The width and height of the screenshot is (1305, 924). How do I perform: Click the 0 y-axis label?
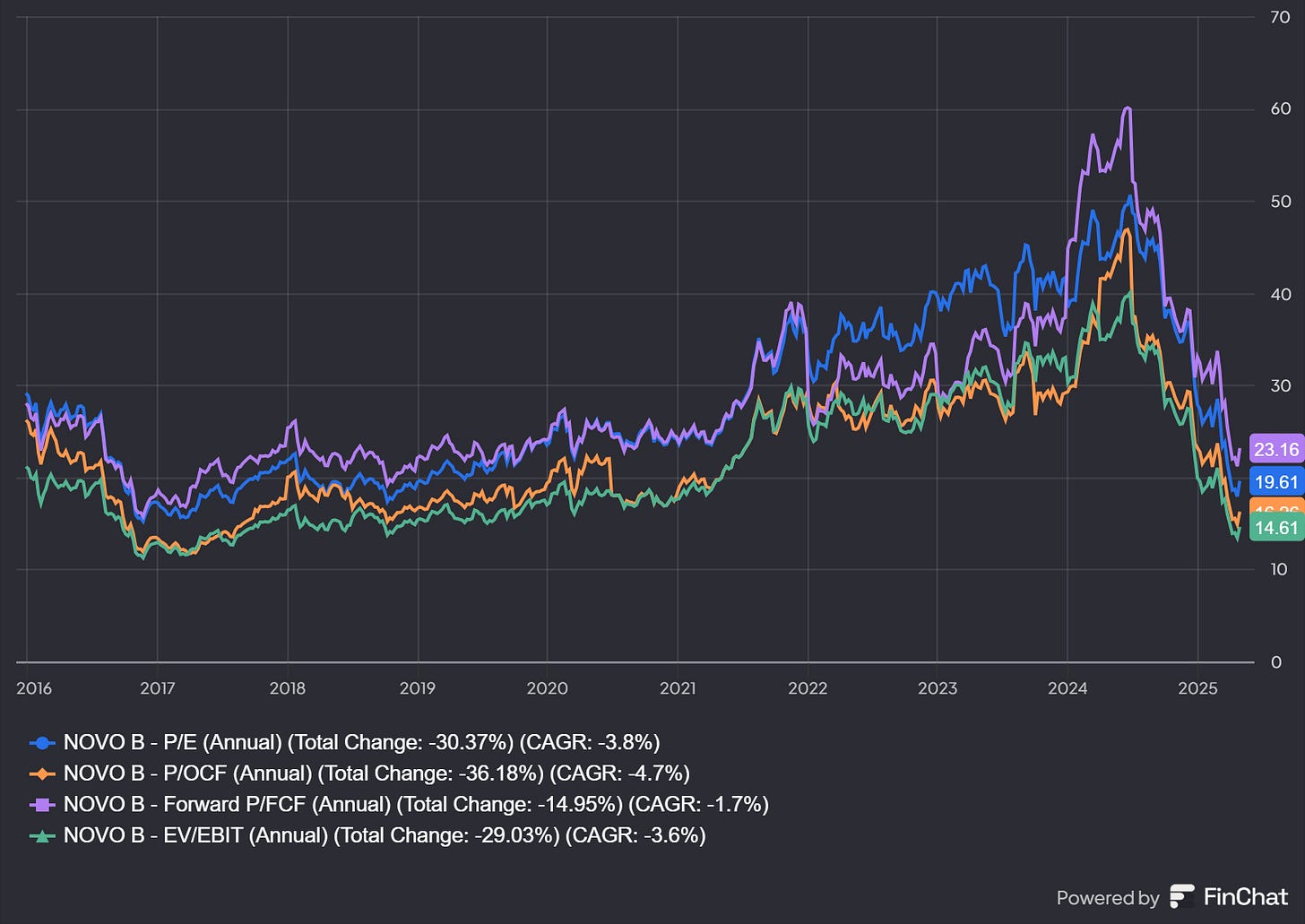pyautogui.click(x=1276, y=662)
